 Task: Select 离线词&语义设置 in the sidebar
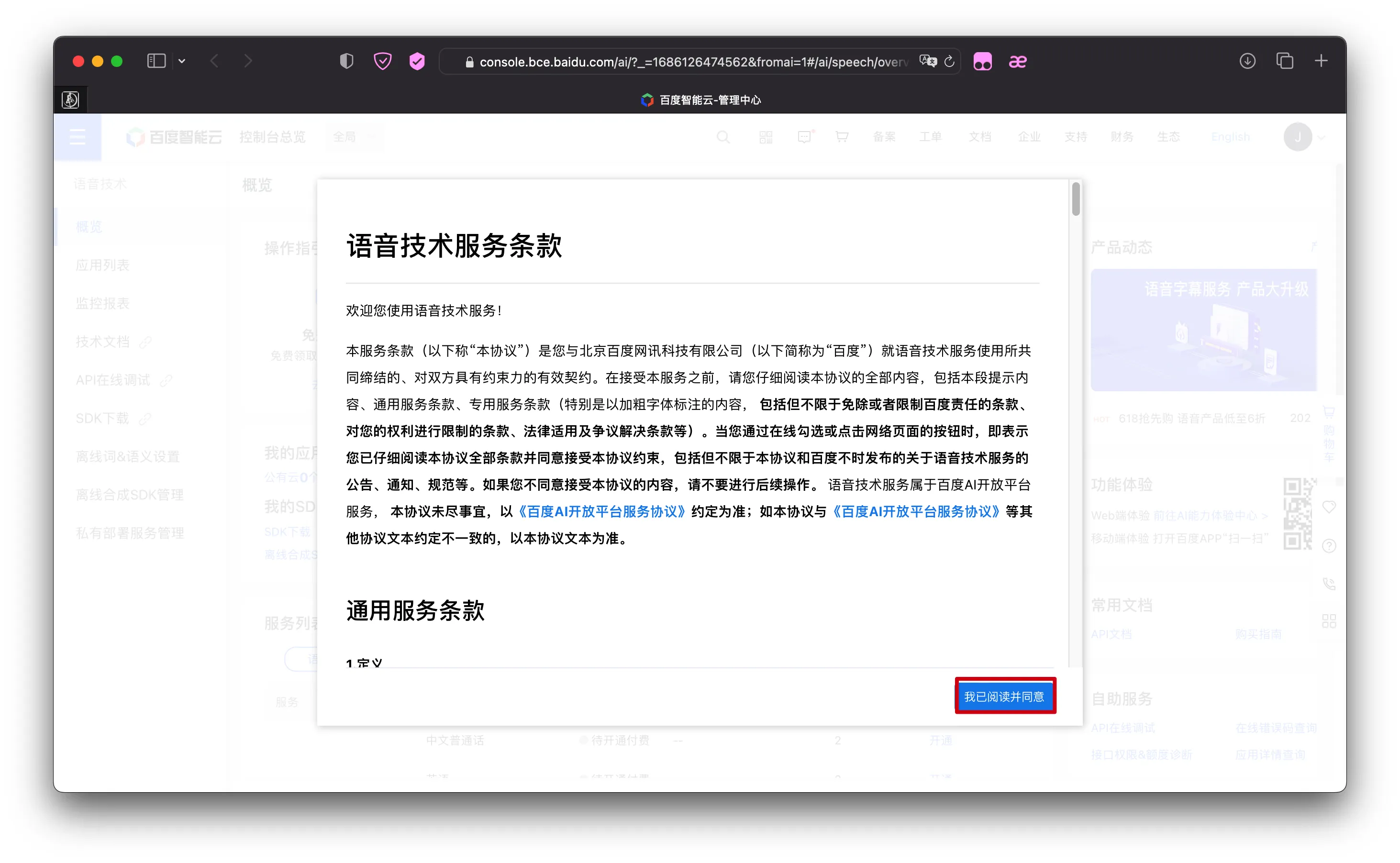point(128,456)
